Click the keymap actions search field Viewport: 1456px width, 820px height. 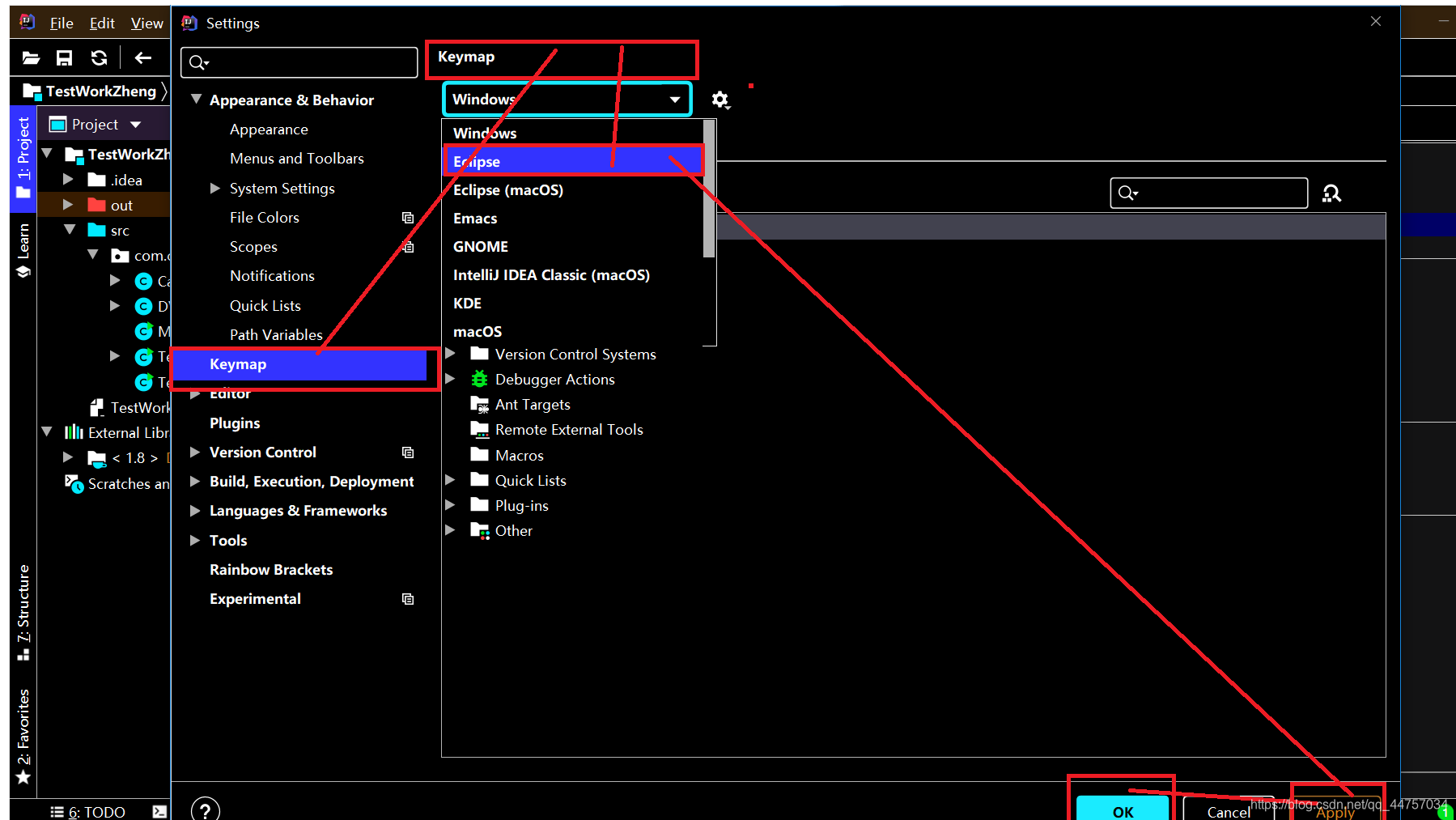coord(1209,193)
